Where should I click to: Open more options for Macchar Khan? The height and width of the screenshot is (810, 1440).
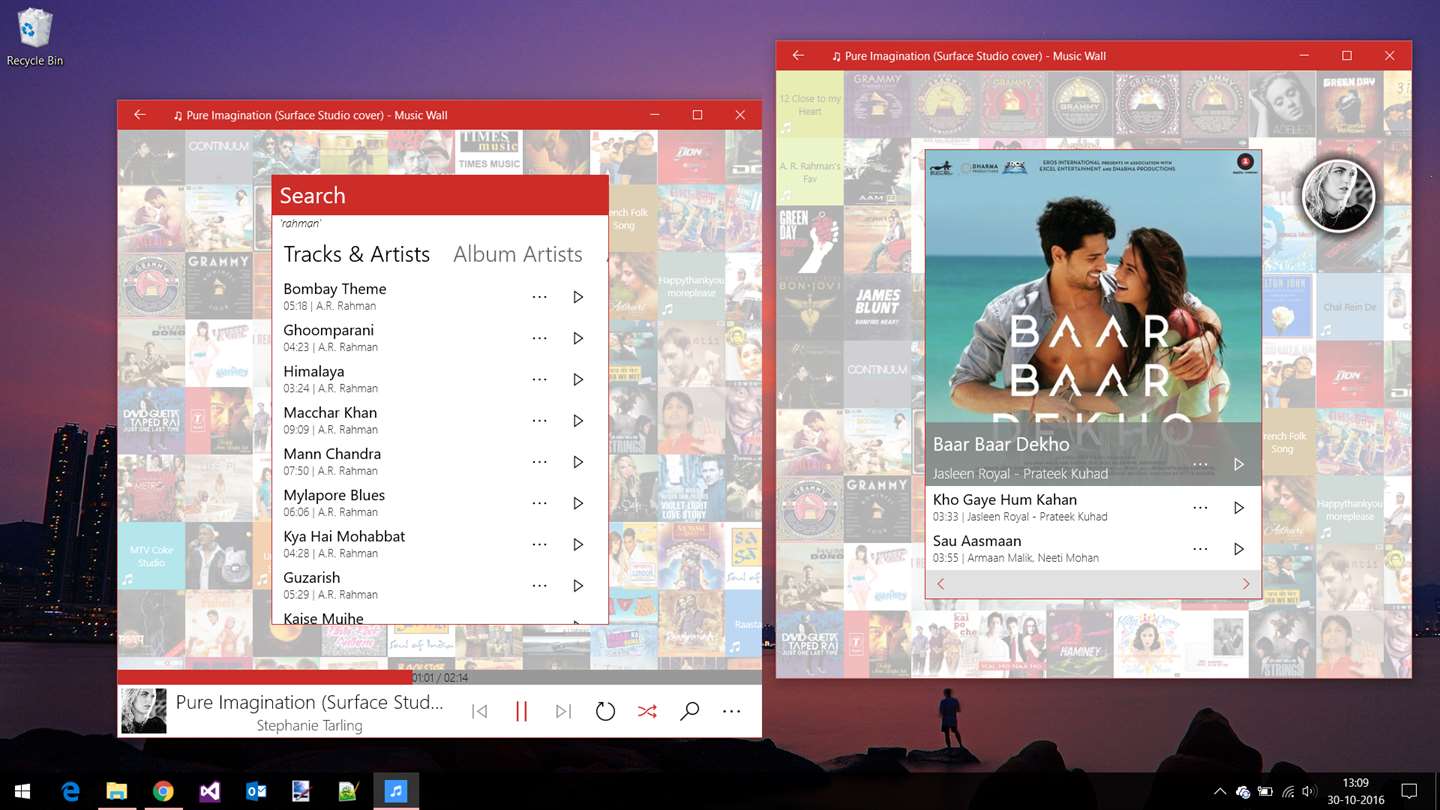[x=540, y=421]
